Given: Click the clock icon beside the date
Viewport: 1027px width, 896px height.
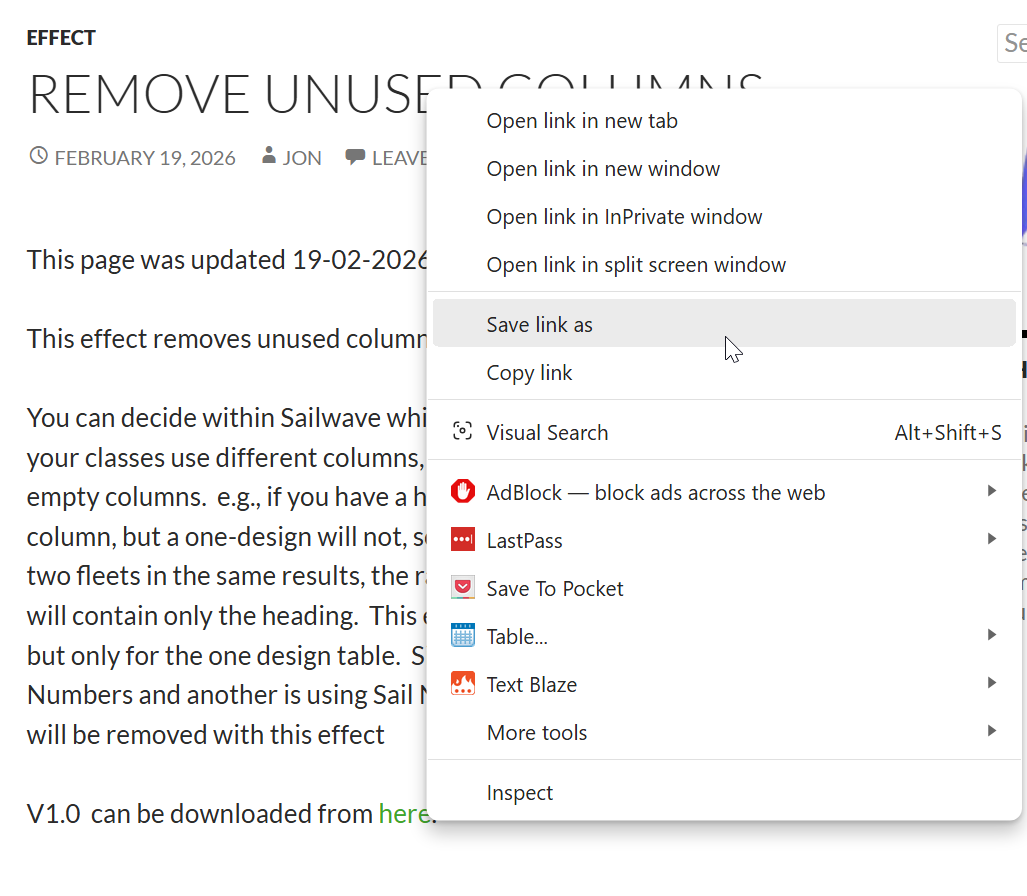Looking at the screenshot, I should click(39, 157).
